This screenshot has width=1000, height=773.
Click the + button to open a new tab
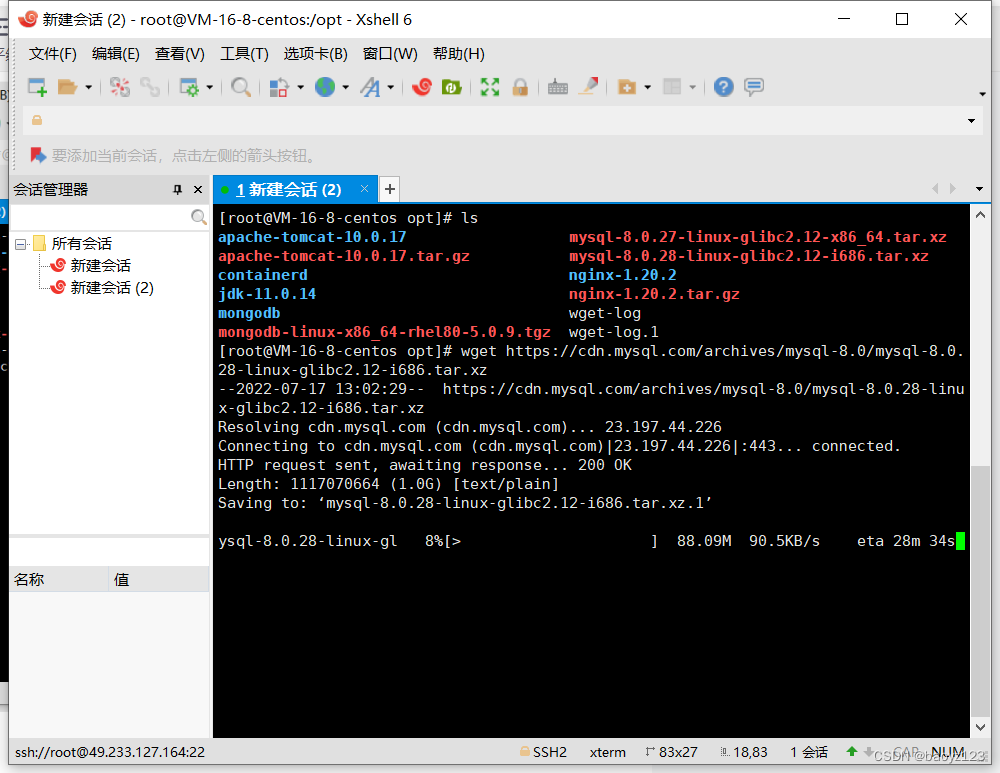click(389, 189)
